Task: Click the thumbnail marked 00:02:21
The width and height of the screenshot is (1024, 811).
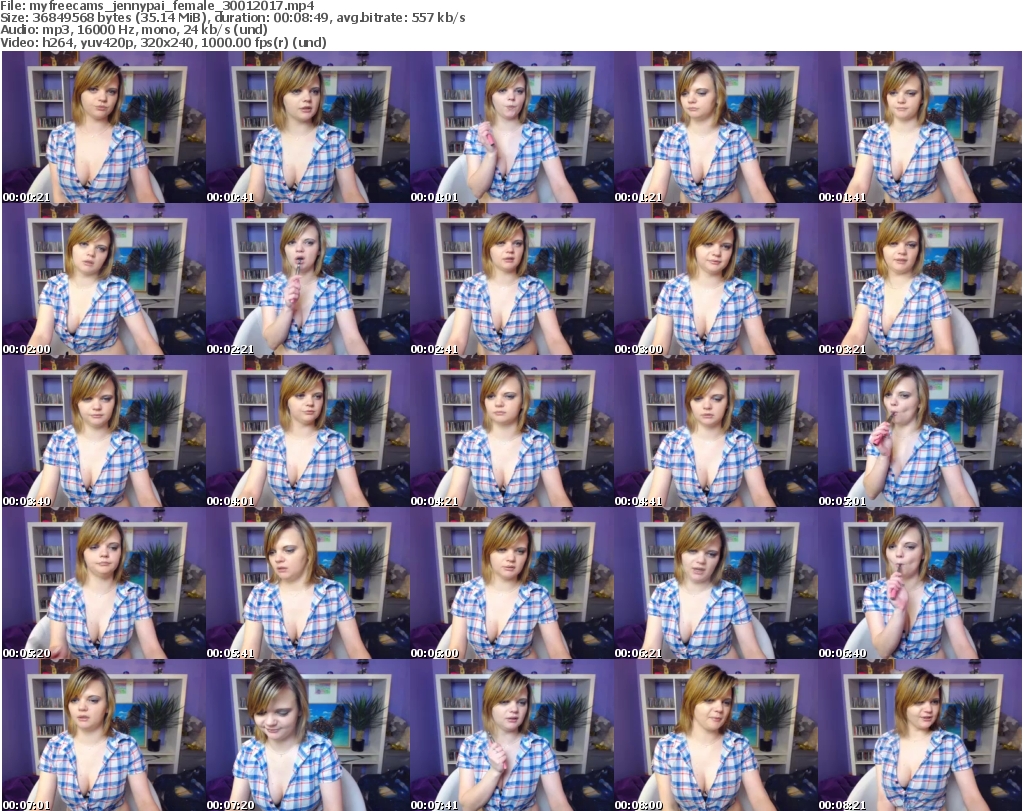Action: 308,279
